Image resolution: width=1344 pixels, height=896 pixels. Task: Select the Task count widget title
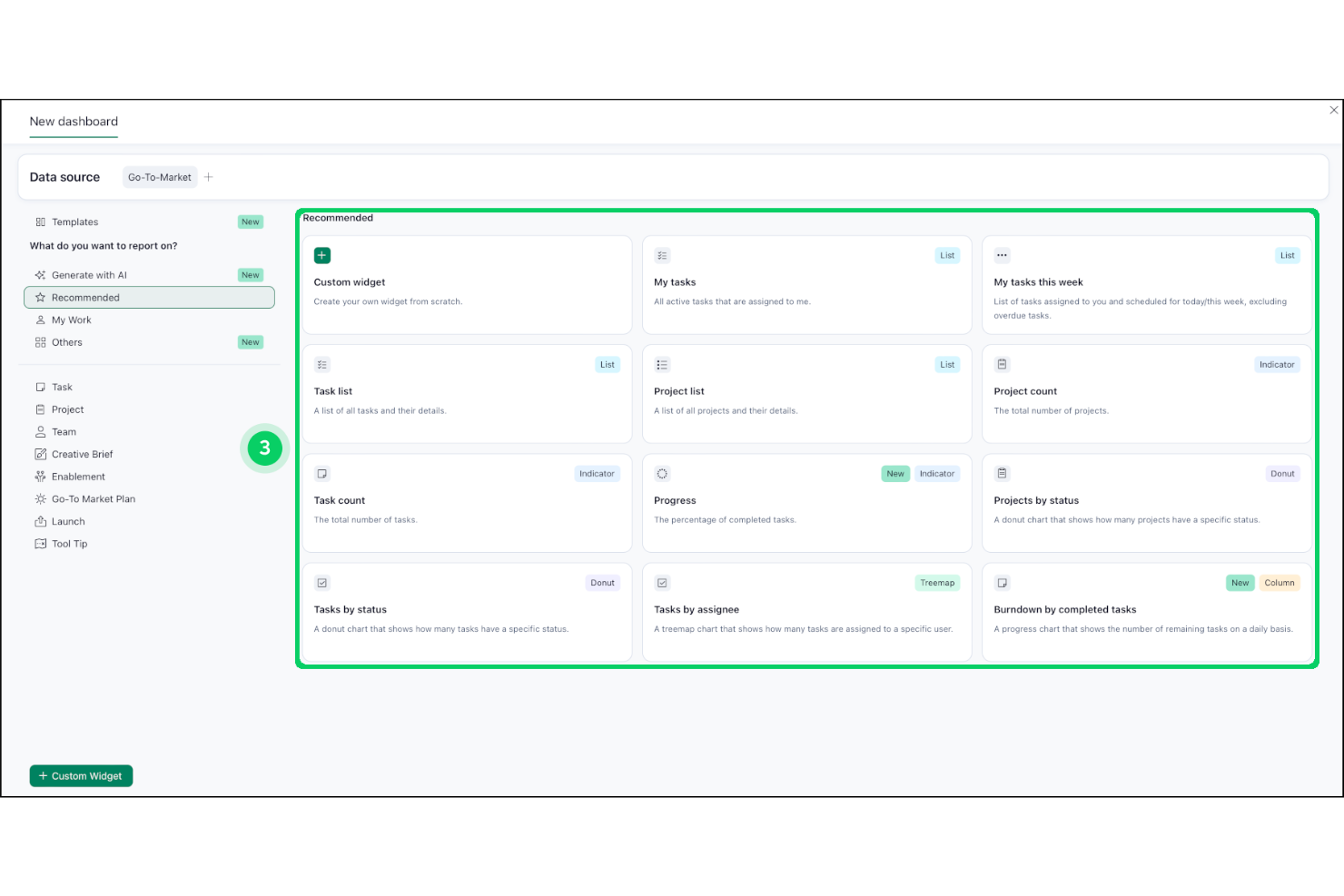(x=340, y=500)
